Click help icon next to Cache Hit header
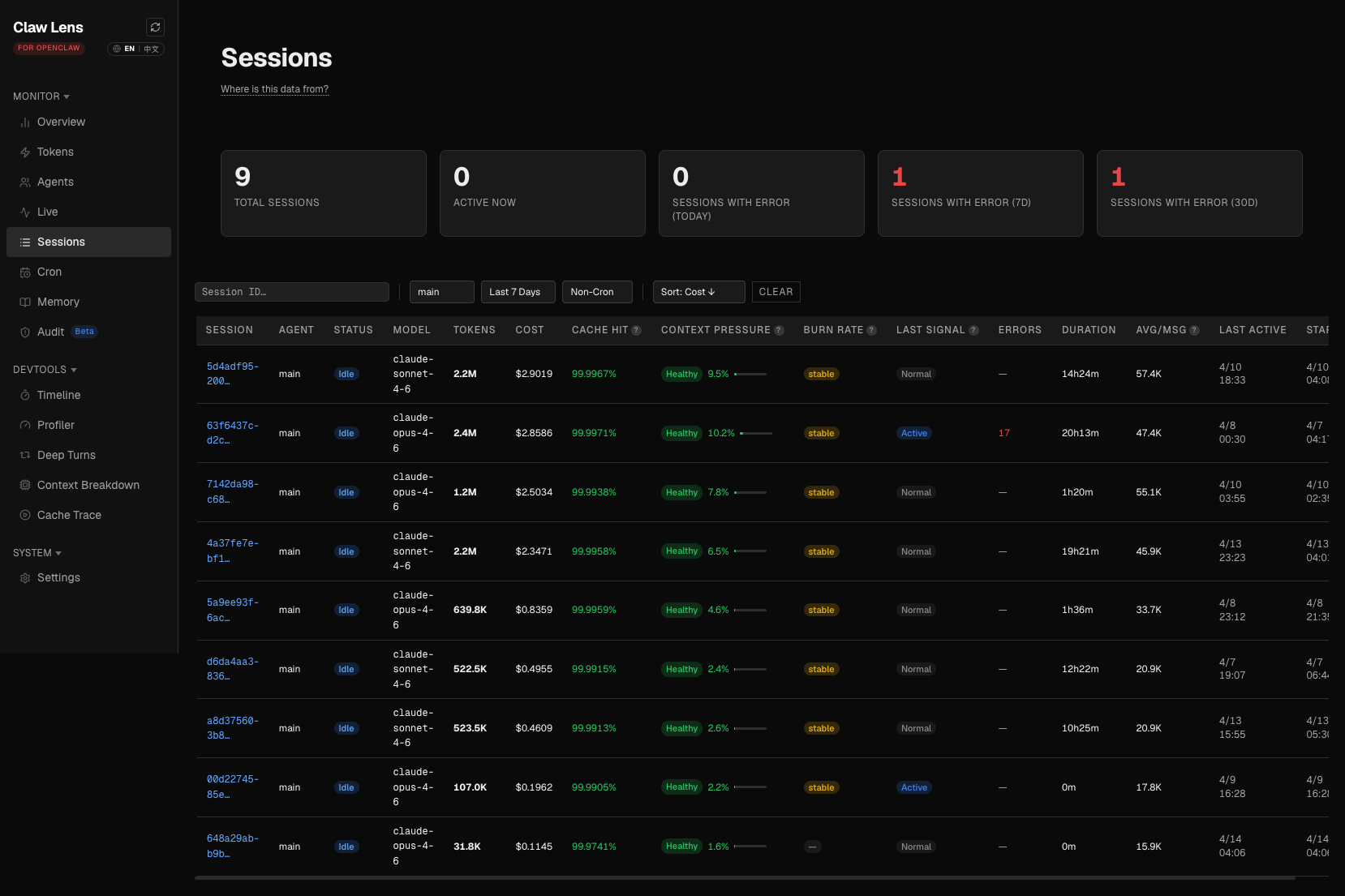Screen dimensions: 1345x896 [637, 331]
